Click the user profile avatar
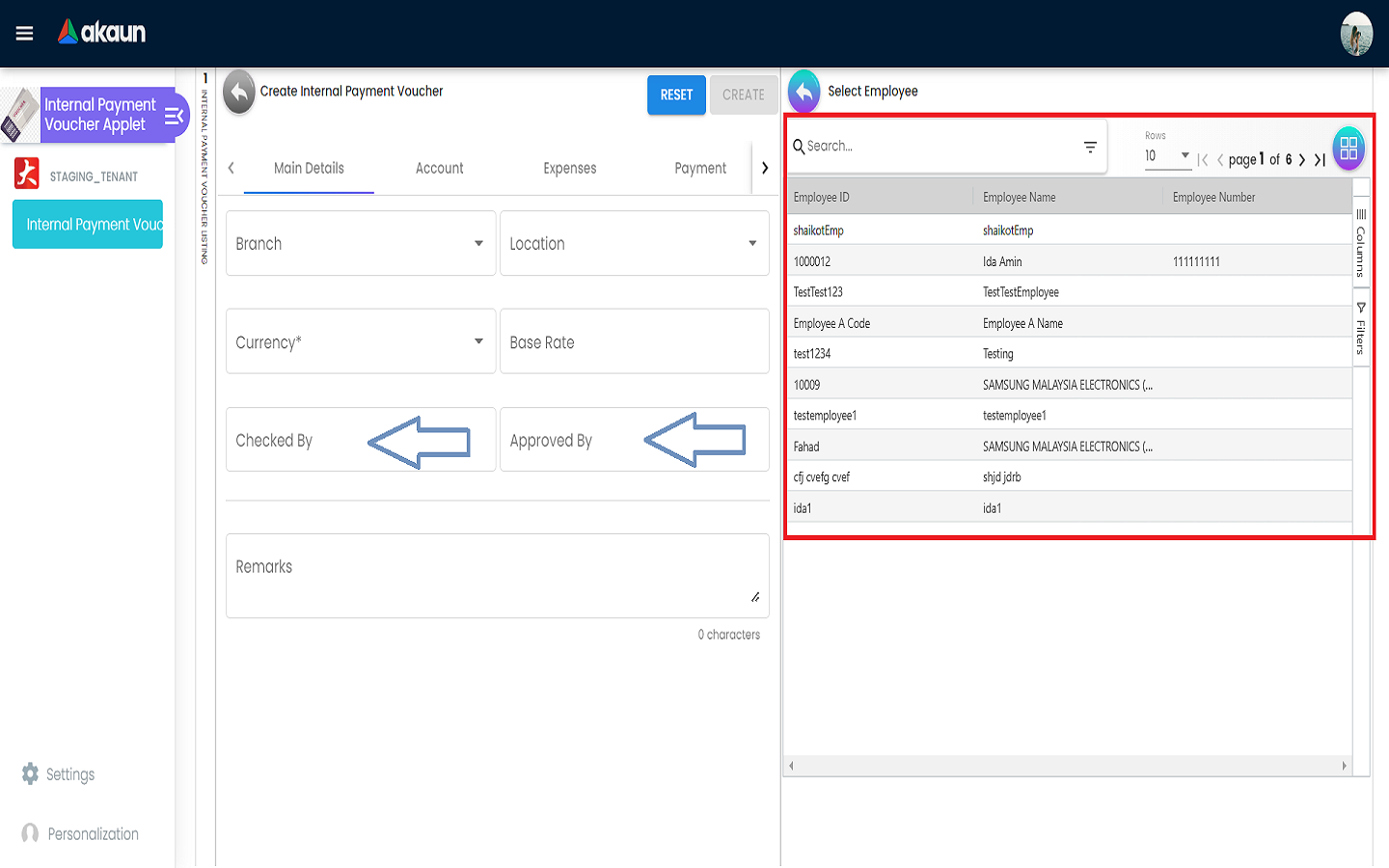 tap(1356, 34)
